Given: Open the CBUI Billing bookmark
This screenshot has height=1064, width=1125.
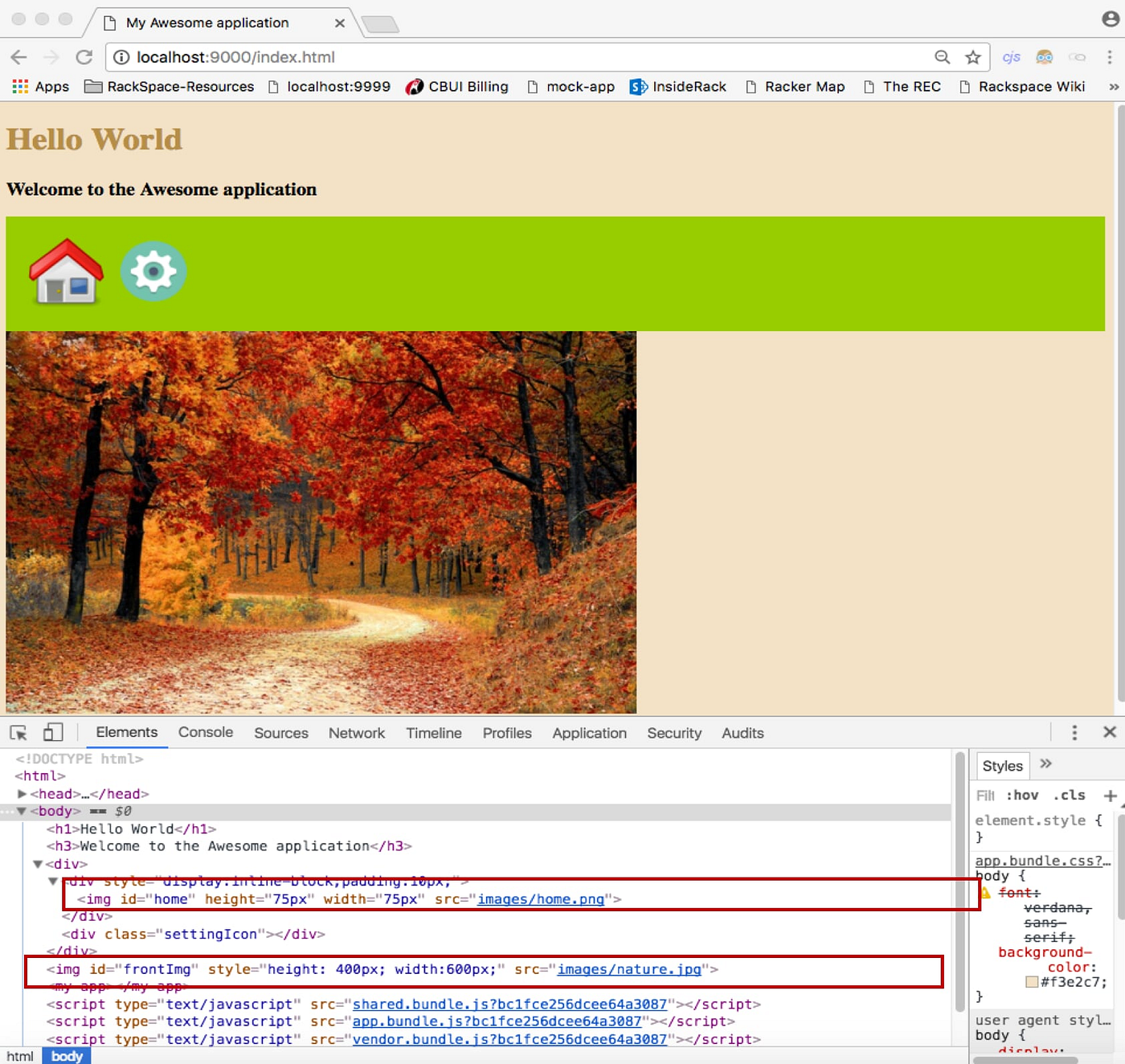Looking at the screenshot, I should 457,87.
